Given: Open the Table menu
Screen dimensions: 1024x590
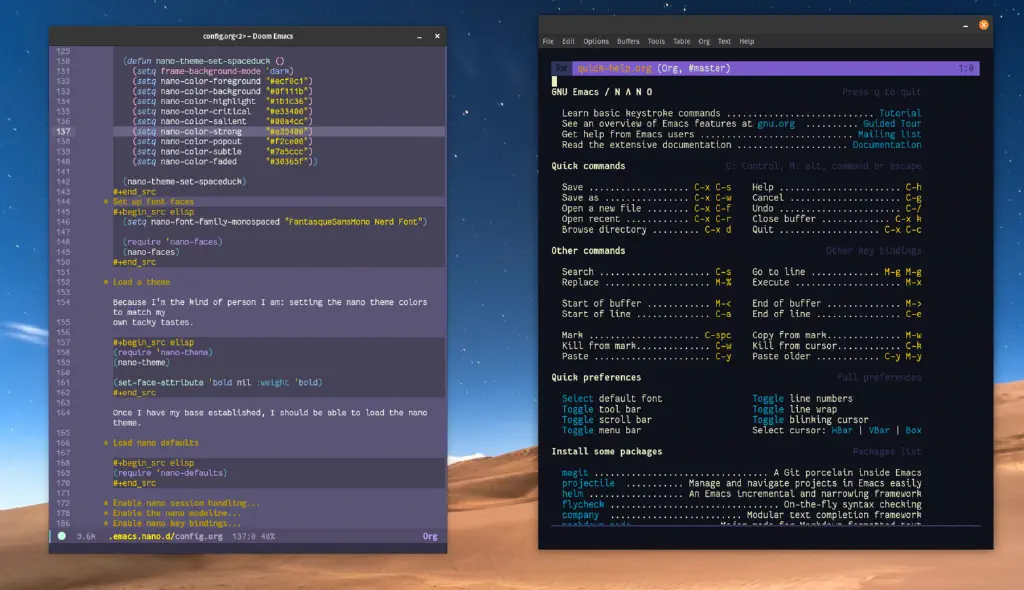Looking at the screenshot, I should [x=682, y=41].
